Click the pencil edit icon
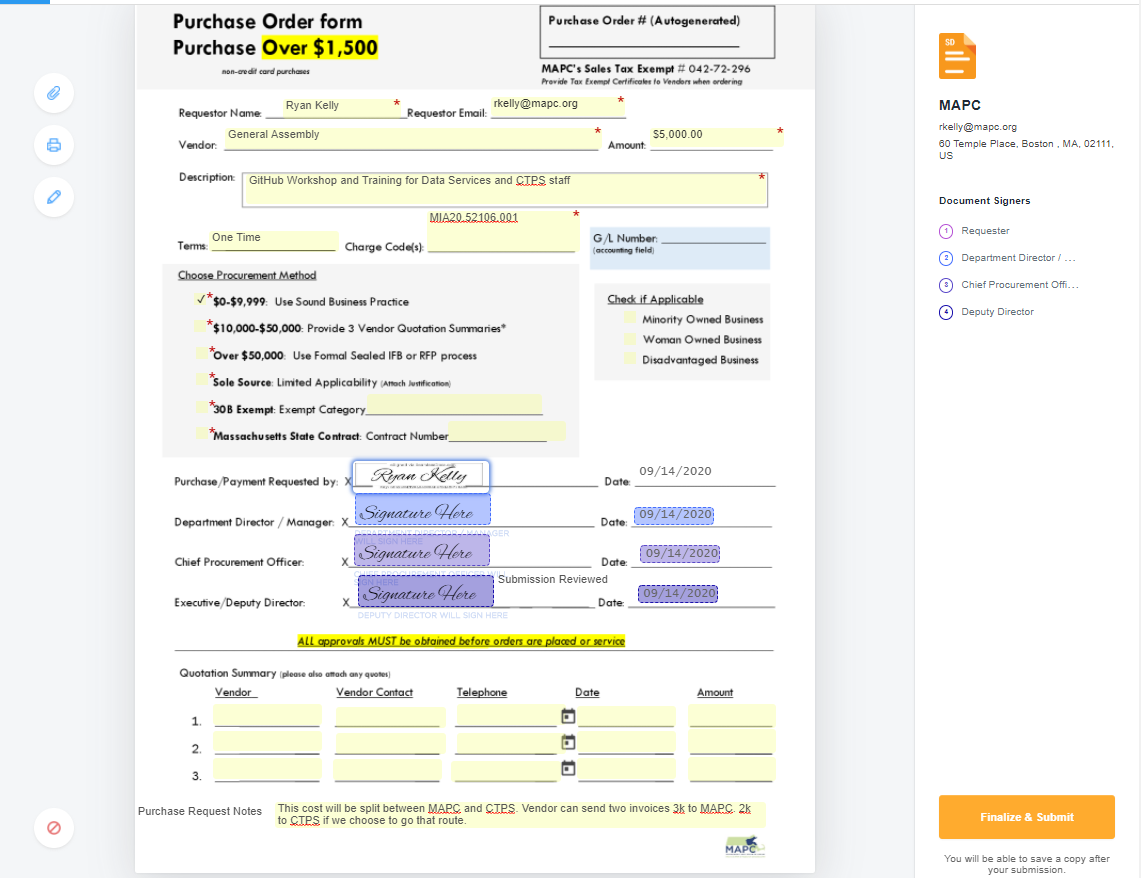 click(x=54, y=197)
